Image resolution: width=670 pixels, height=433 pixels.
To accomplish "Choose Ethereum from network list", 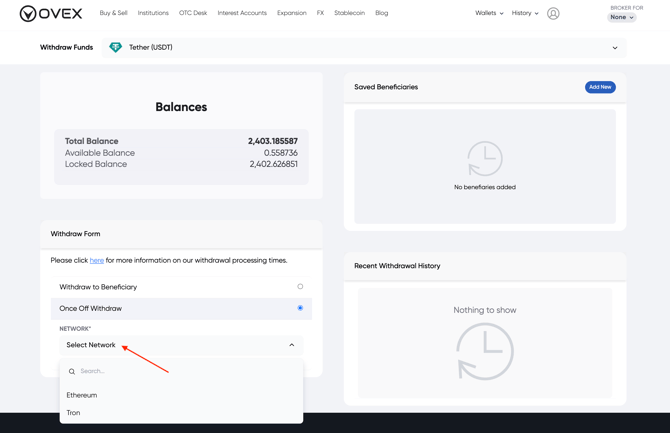I will pos(82,395).
